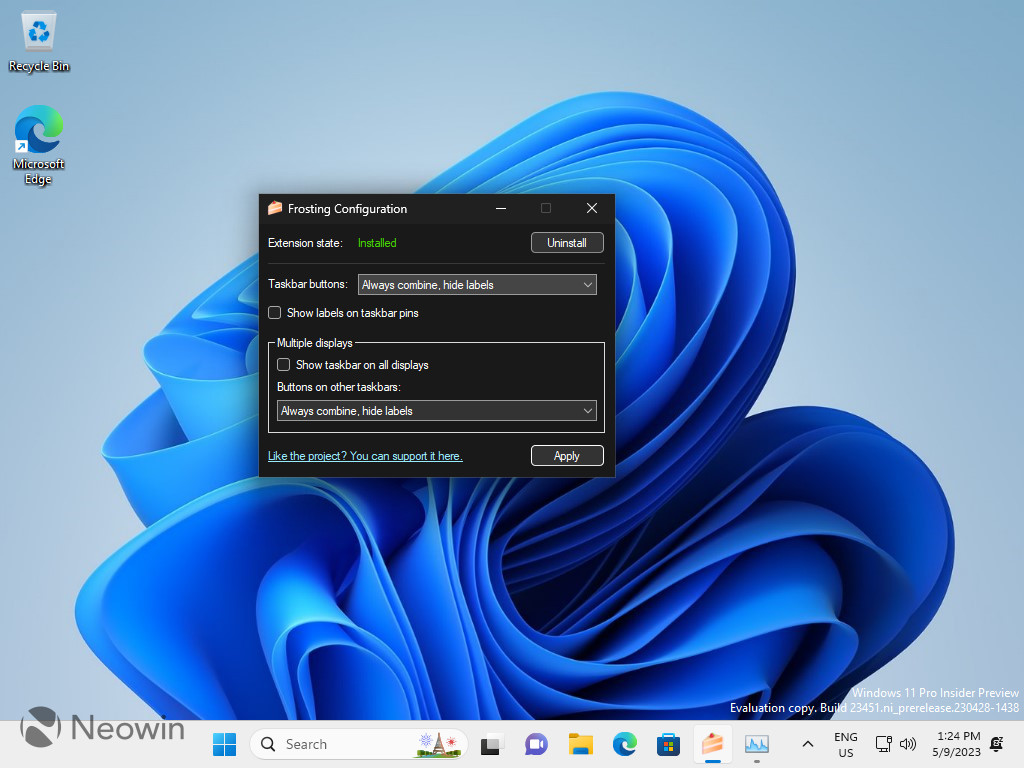The image size is (1024, 768).
Task: Expand the Buttons on other taskbars dropdown
Action: [436, 410]
